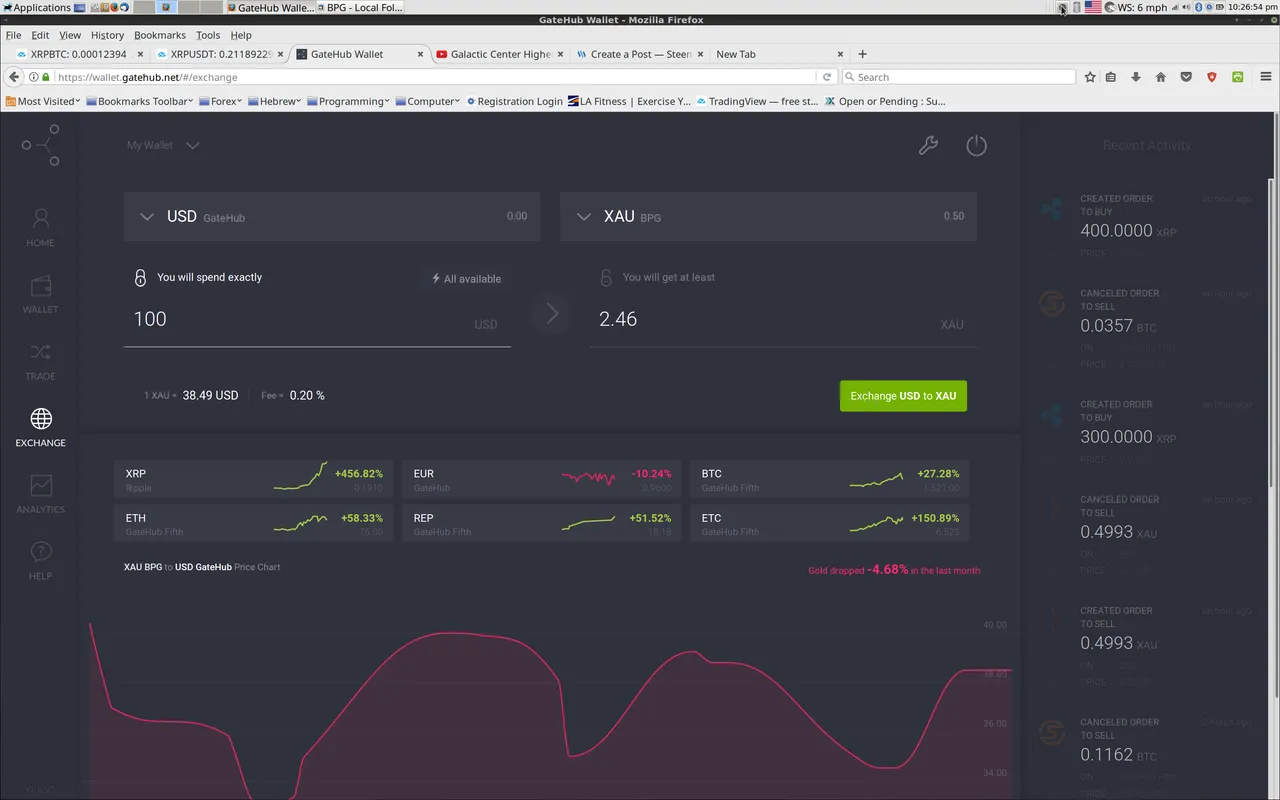Click the Bluetooth icon in the system tray
This screenshot has height=800, width=1280.
pyautogui.click(x=1200, y=7)
